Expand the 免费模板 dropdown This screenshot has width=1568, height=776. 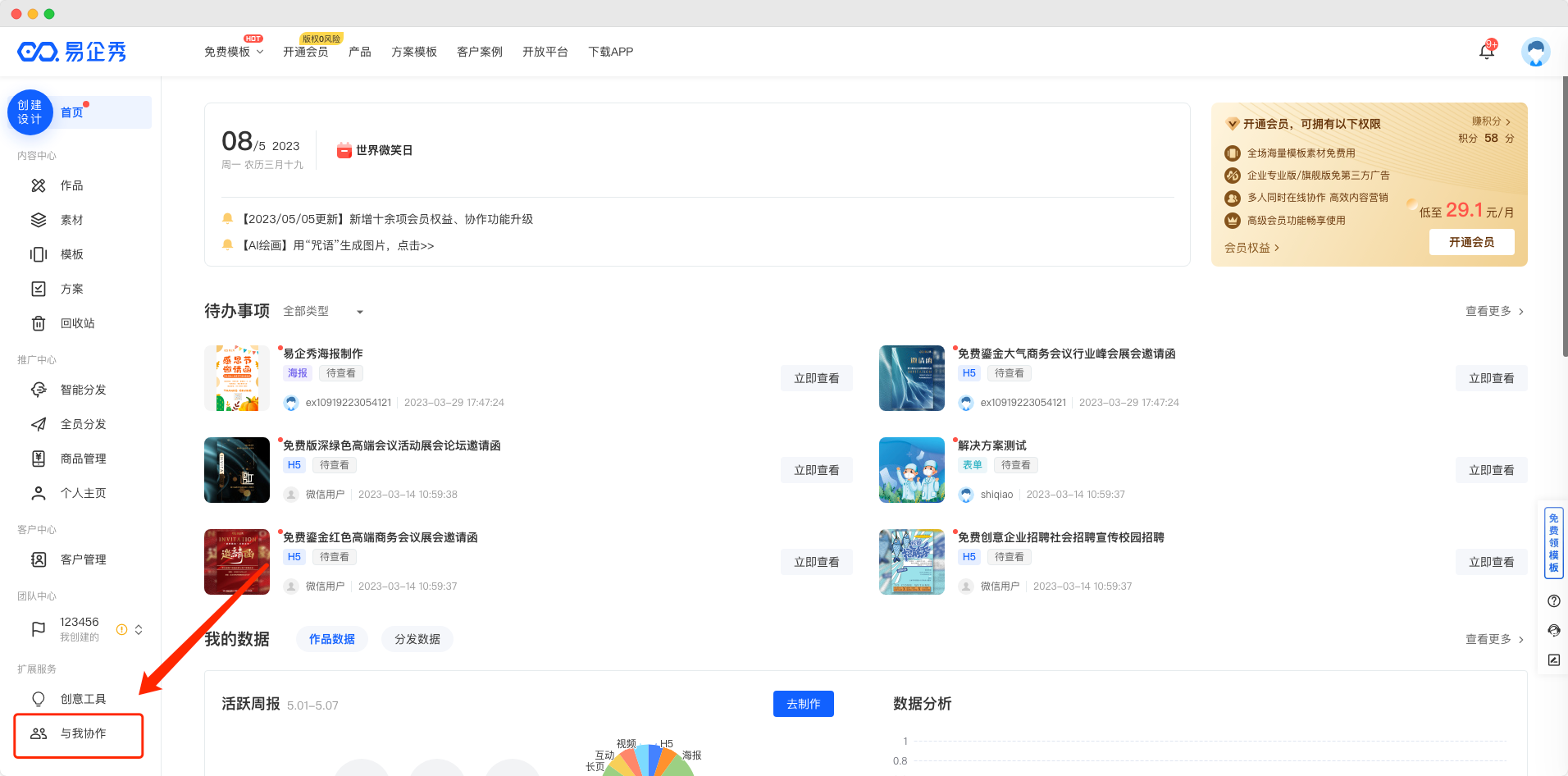235,52
